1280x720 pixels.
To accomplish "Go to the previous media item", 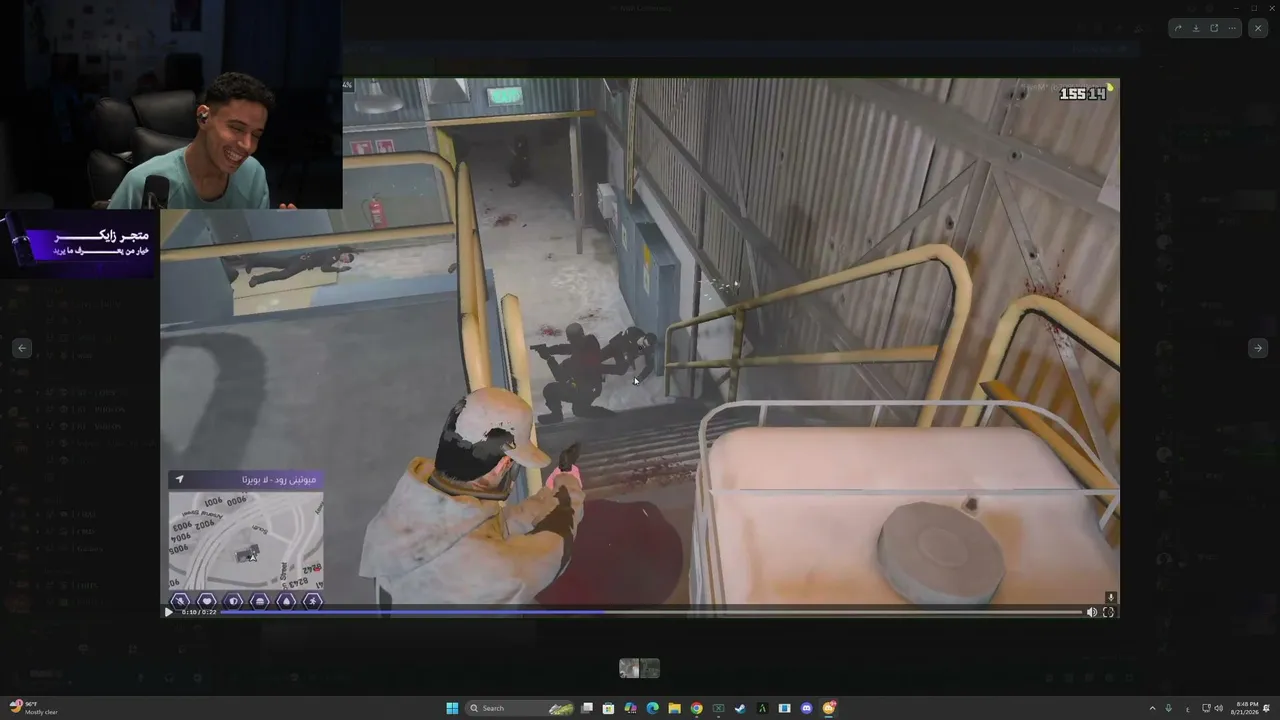I will click(22, 348).
